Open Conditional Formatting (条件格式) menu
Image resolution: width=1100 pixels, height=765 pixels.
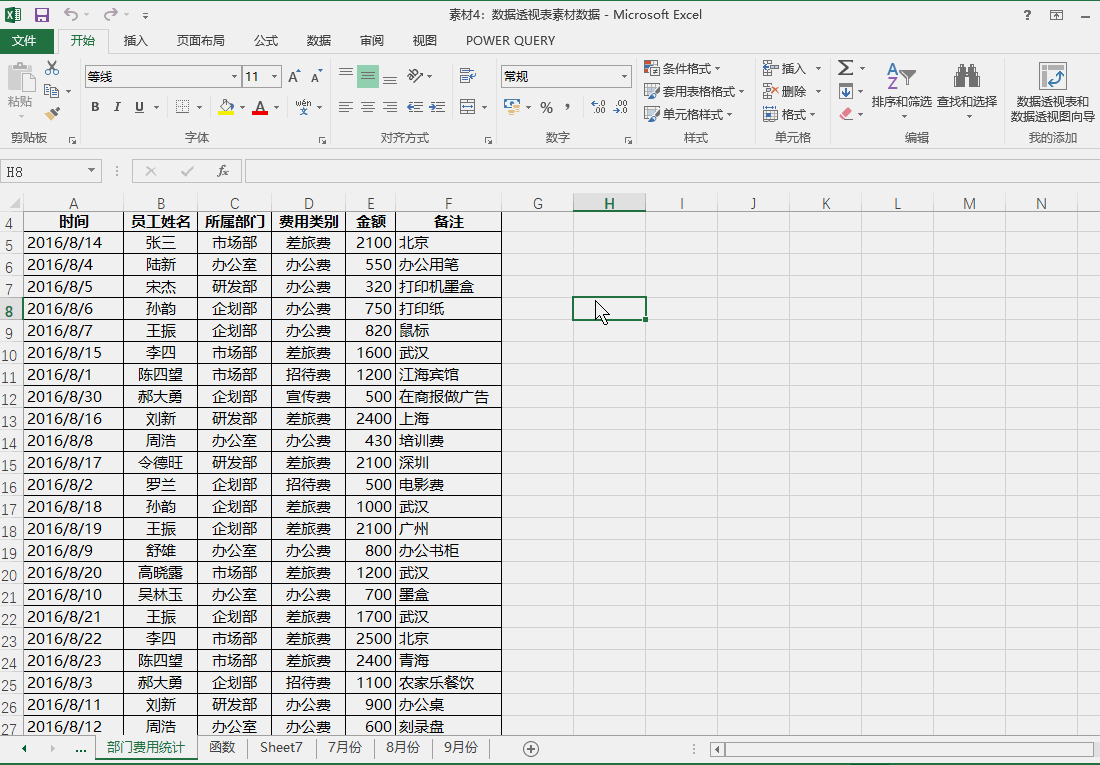pos(683,68)
